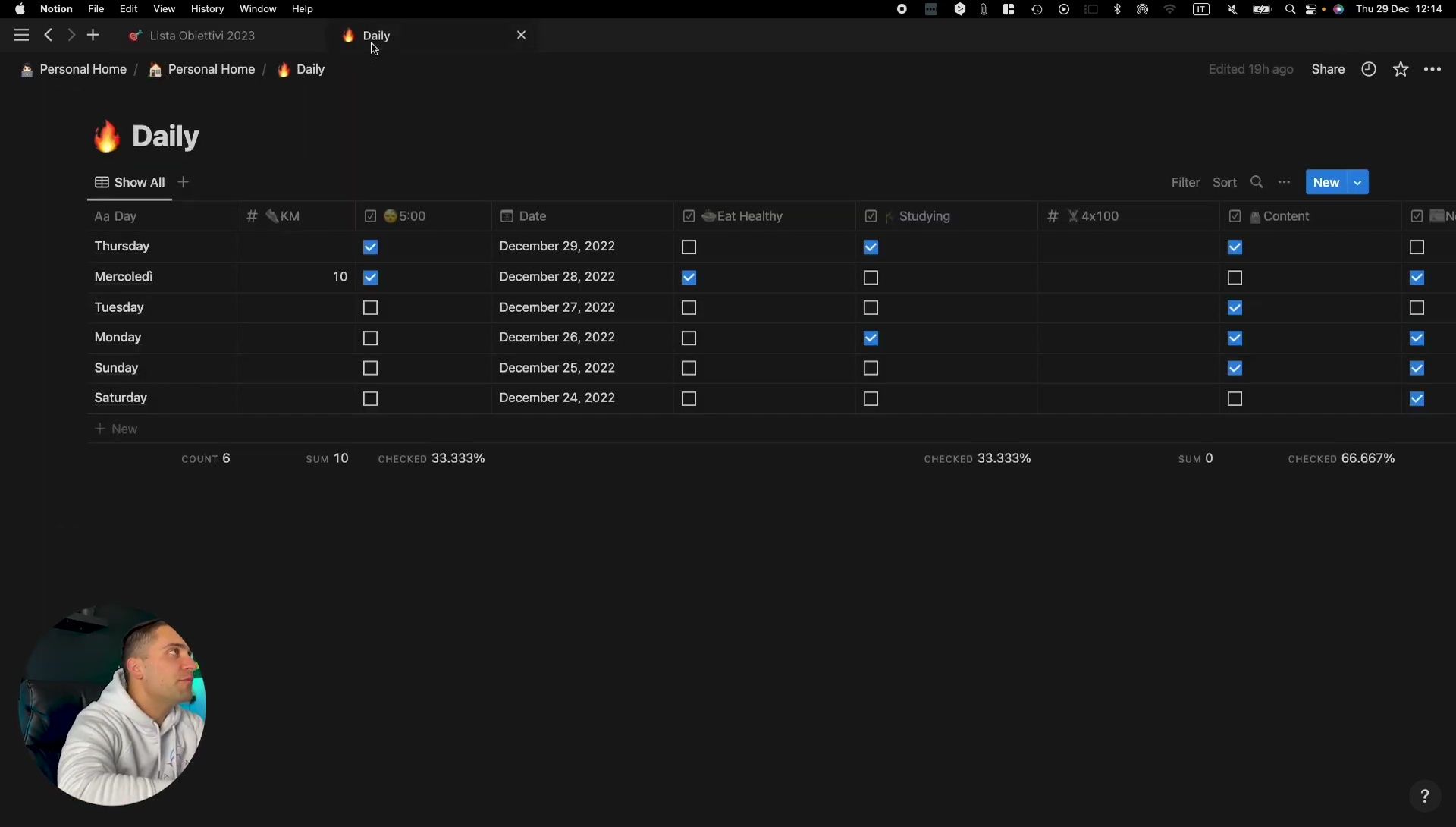This screenshot has height=827, width=1456.
Task: Open the help question mark button
Action: coord(1424,795)
